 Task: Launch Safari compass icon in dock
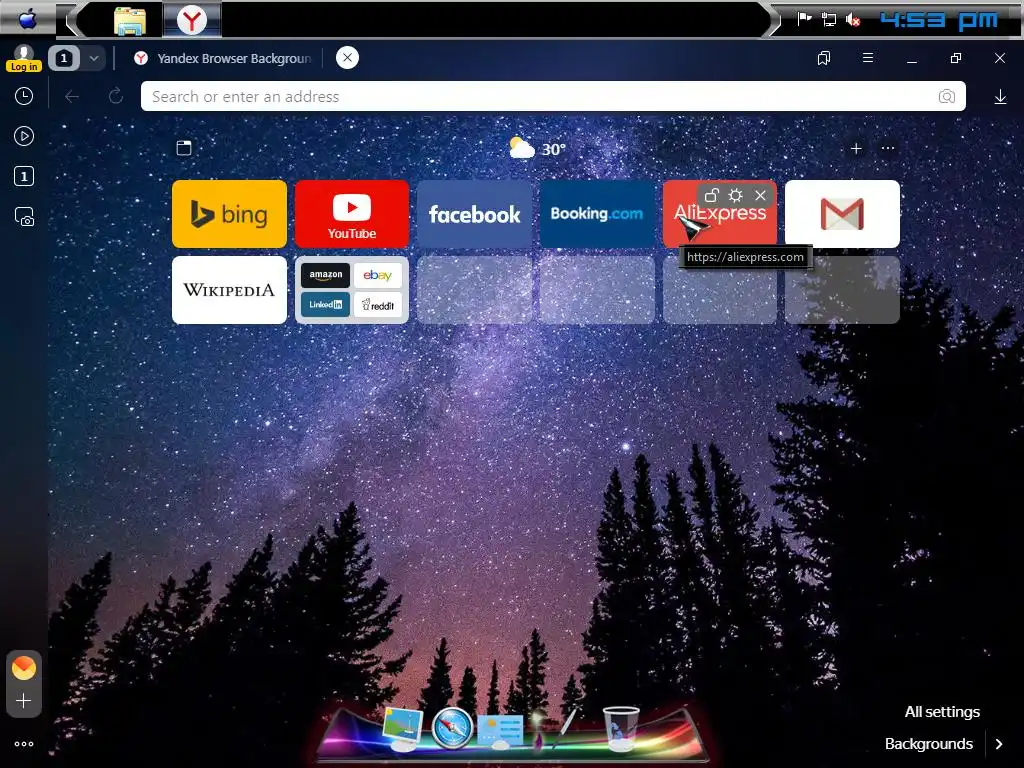[x=452, y=728]
